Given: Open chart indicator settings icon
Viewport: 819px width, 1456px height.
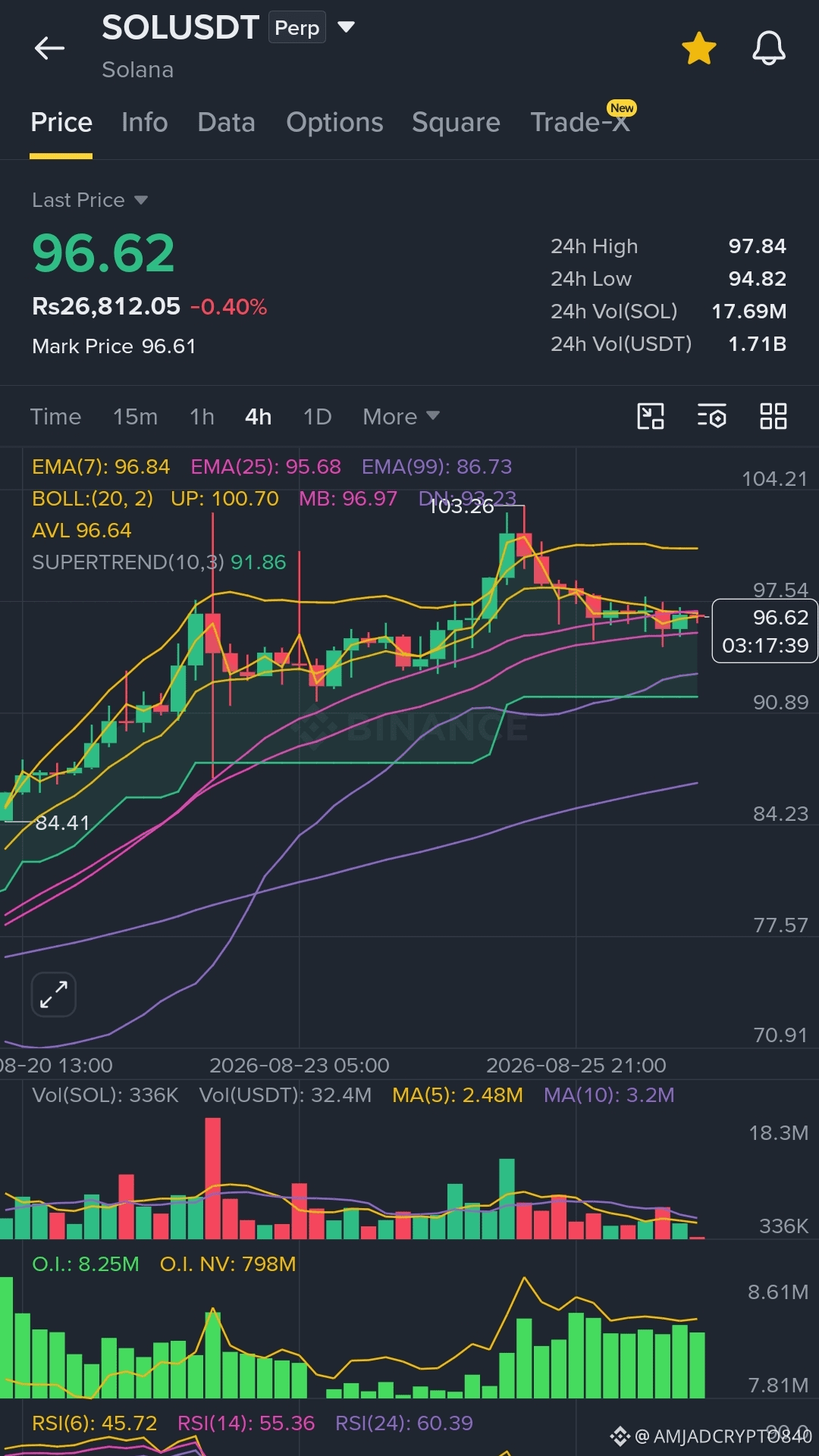Looking at the screenshot, I should pyautogui.click(x=711, y=416).
